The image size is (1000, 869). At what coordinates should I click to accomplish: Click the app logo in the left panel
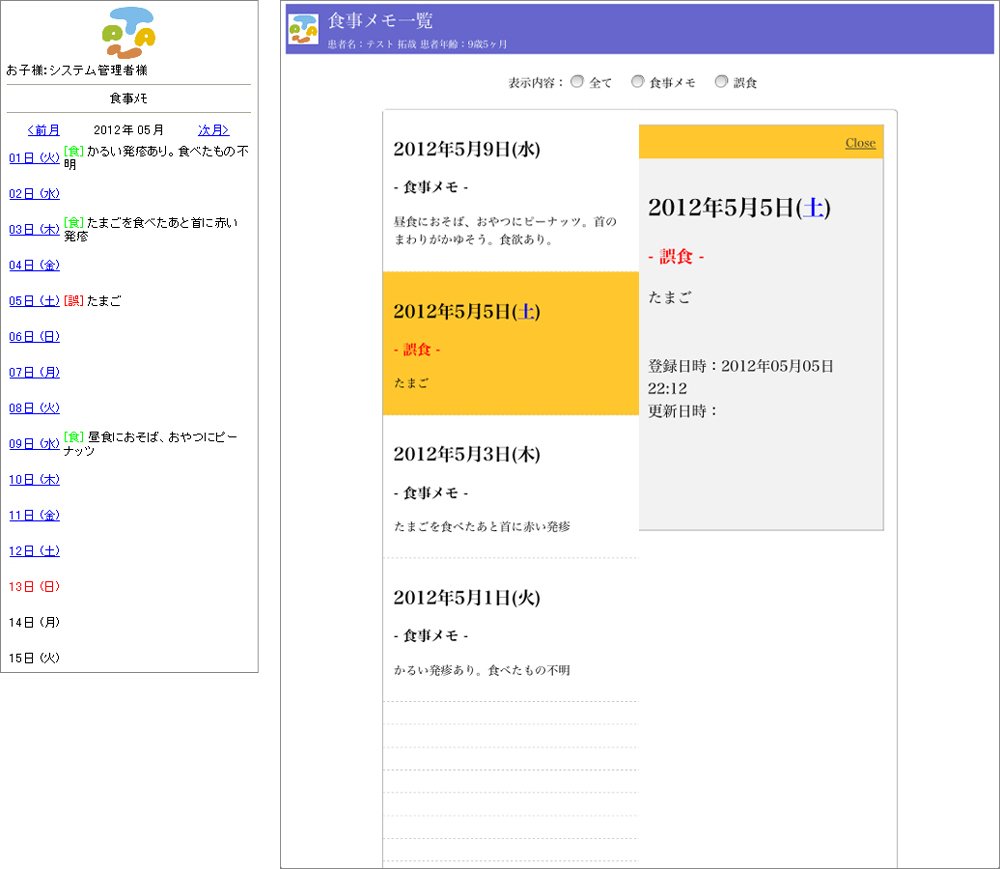pyautogui.click(x=128, y=33)
